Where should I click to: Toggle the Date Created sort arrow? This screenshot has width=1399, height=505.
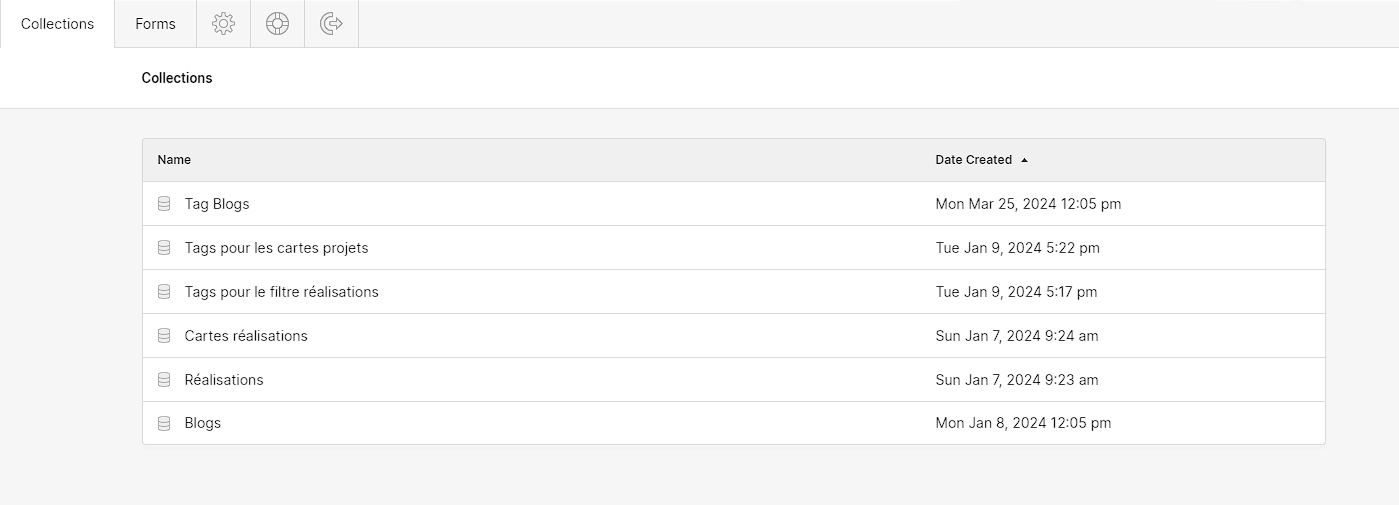pos(1024,160)
